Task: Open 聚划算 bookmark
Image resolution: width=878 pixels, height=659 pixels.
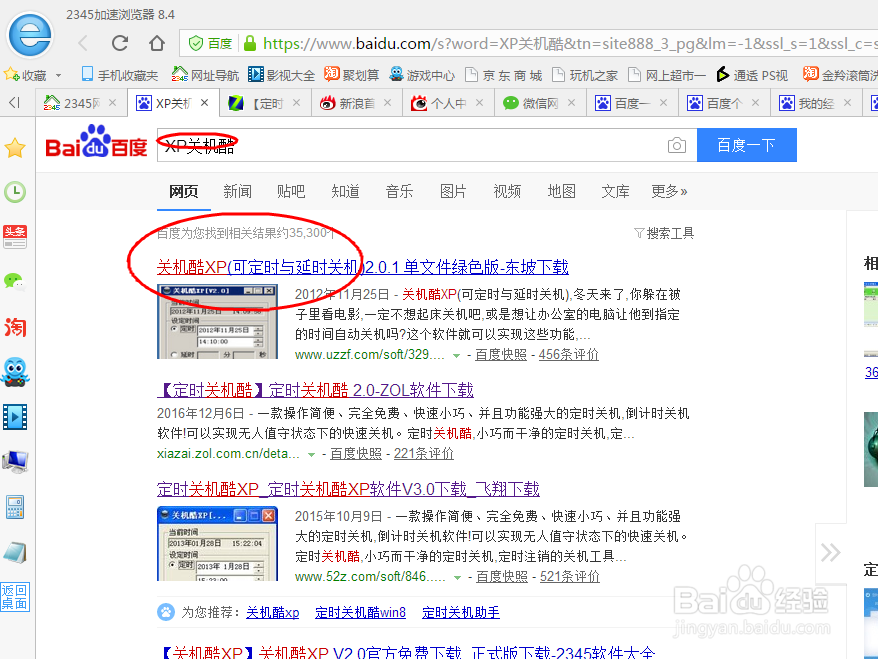Action: 352,74
